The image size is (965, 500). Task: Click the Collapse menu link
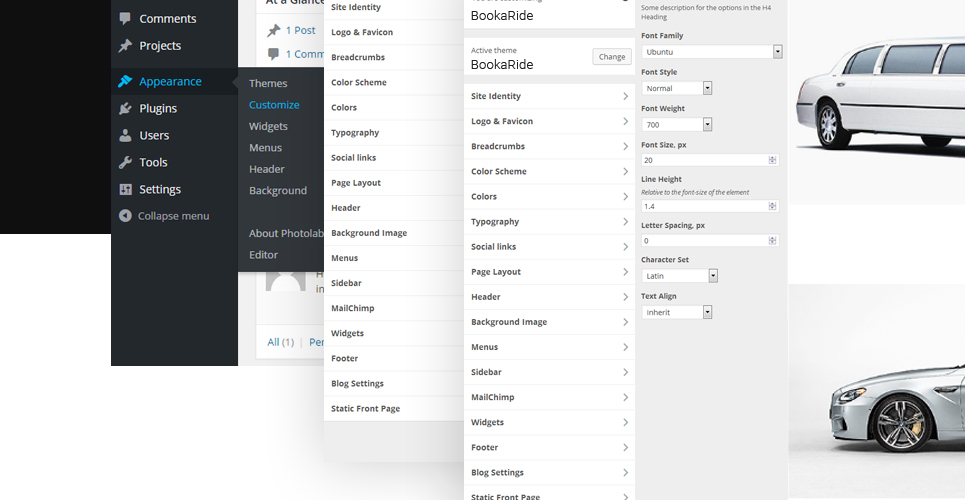(x=174, y=216)
